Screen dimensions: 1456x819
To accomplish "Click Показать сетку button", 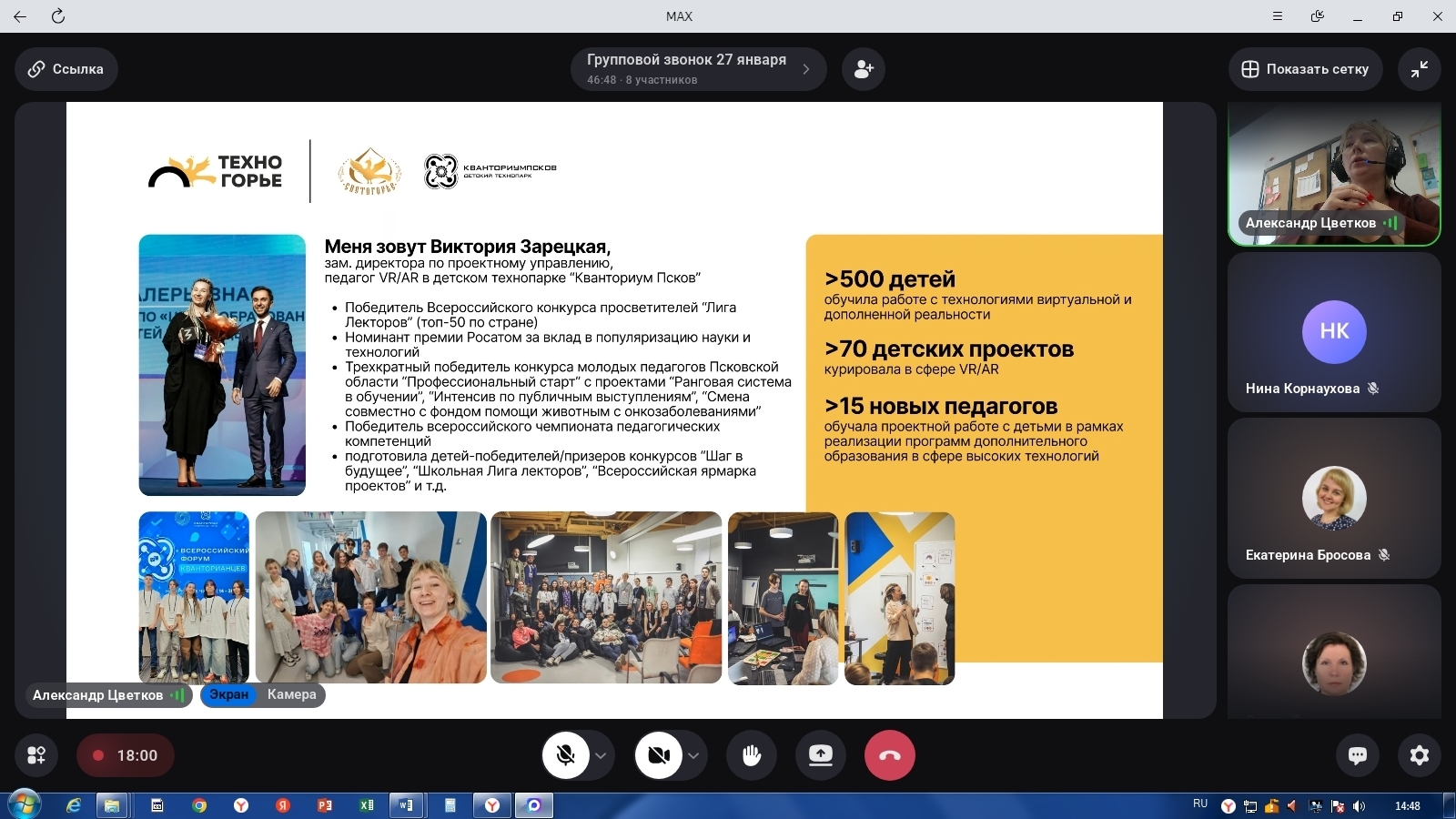I will 1305,69.
